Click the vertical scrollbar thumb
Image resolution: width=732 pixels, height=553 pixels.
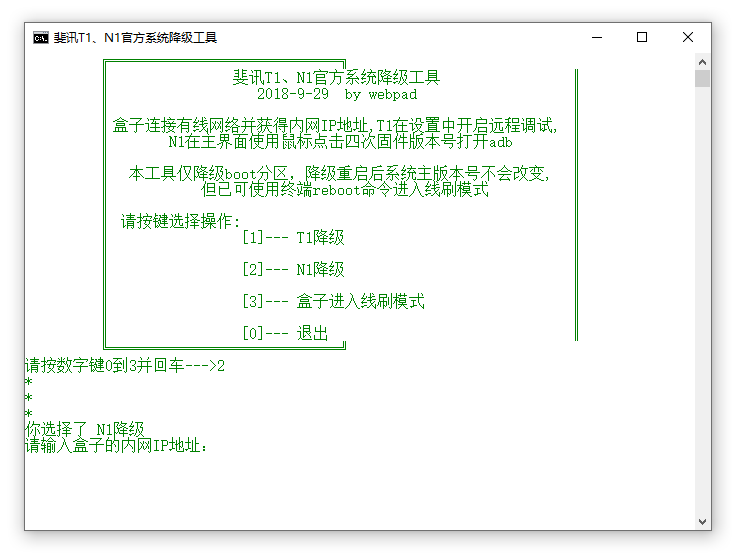702,79
